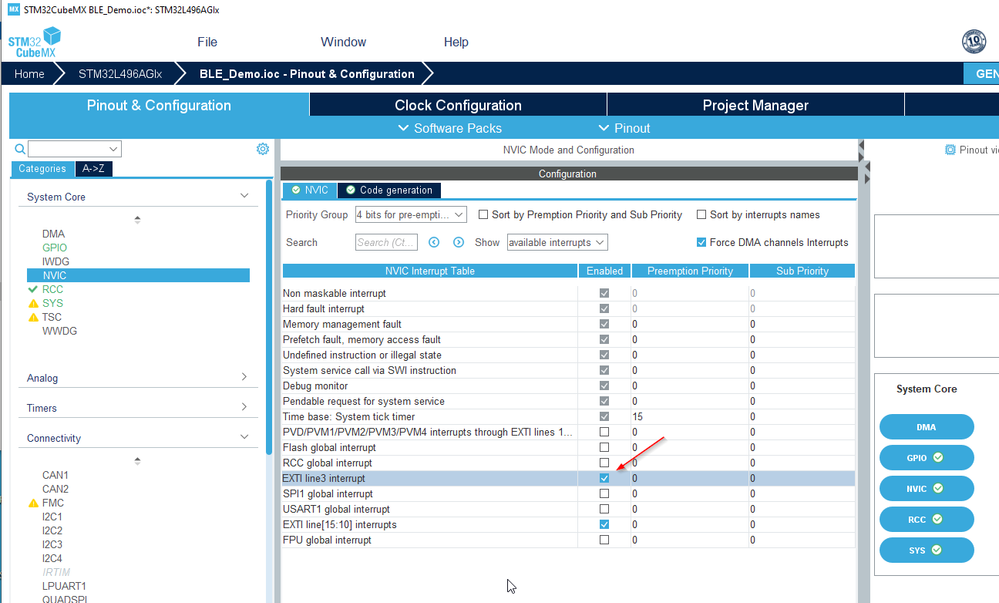999x603 pixels.
Task: Enable the RCC global interrupt checkbox
Action: coord(604,463)
